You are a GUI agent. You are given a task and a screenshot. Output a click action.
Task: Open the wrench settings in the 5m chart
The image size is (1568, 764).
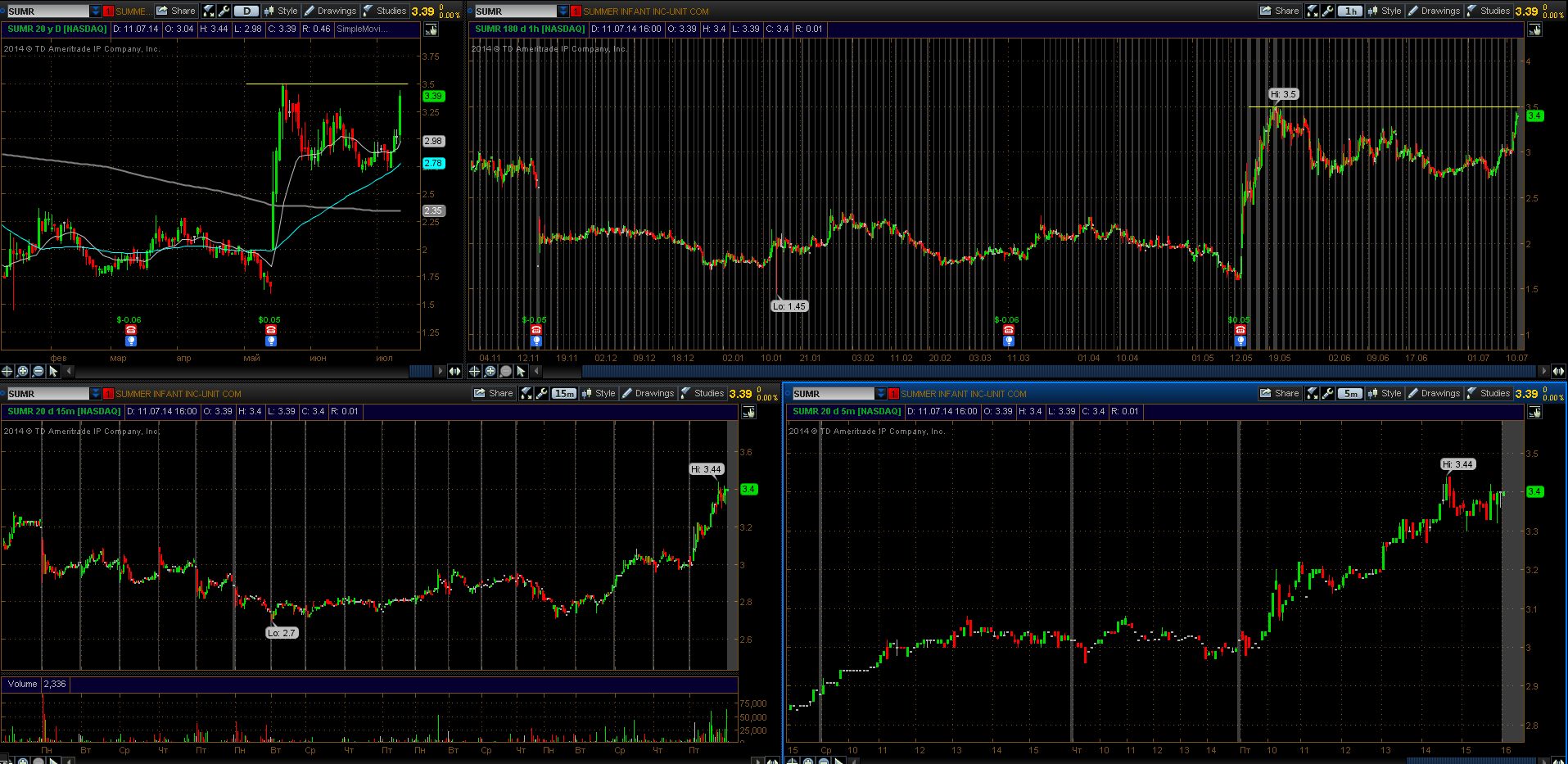[1328, 393]
